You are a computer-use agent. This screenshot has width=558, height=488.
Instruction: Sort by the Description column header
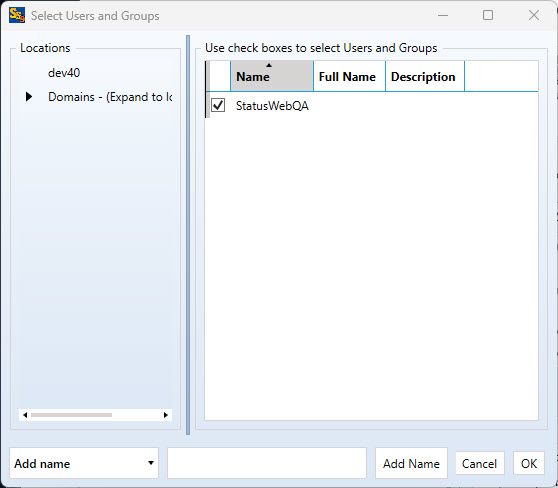(425, 76)
